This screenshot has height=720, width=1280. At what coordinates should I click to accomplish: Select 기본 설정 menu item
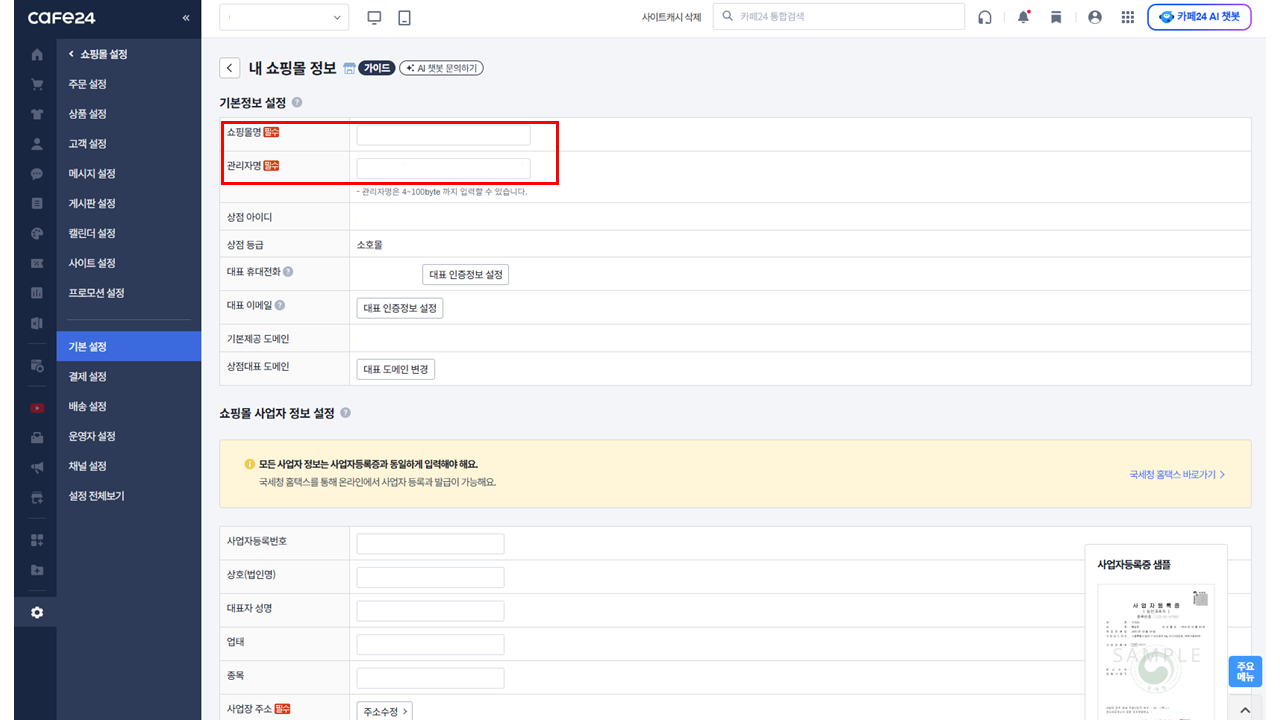tap(129, 347)
